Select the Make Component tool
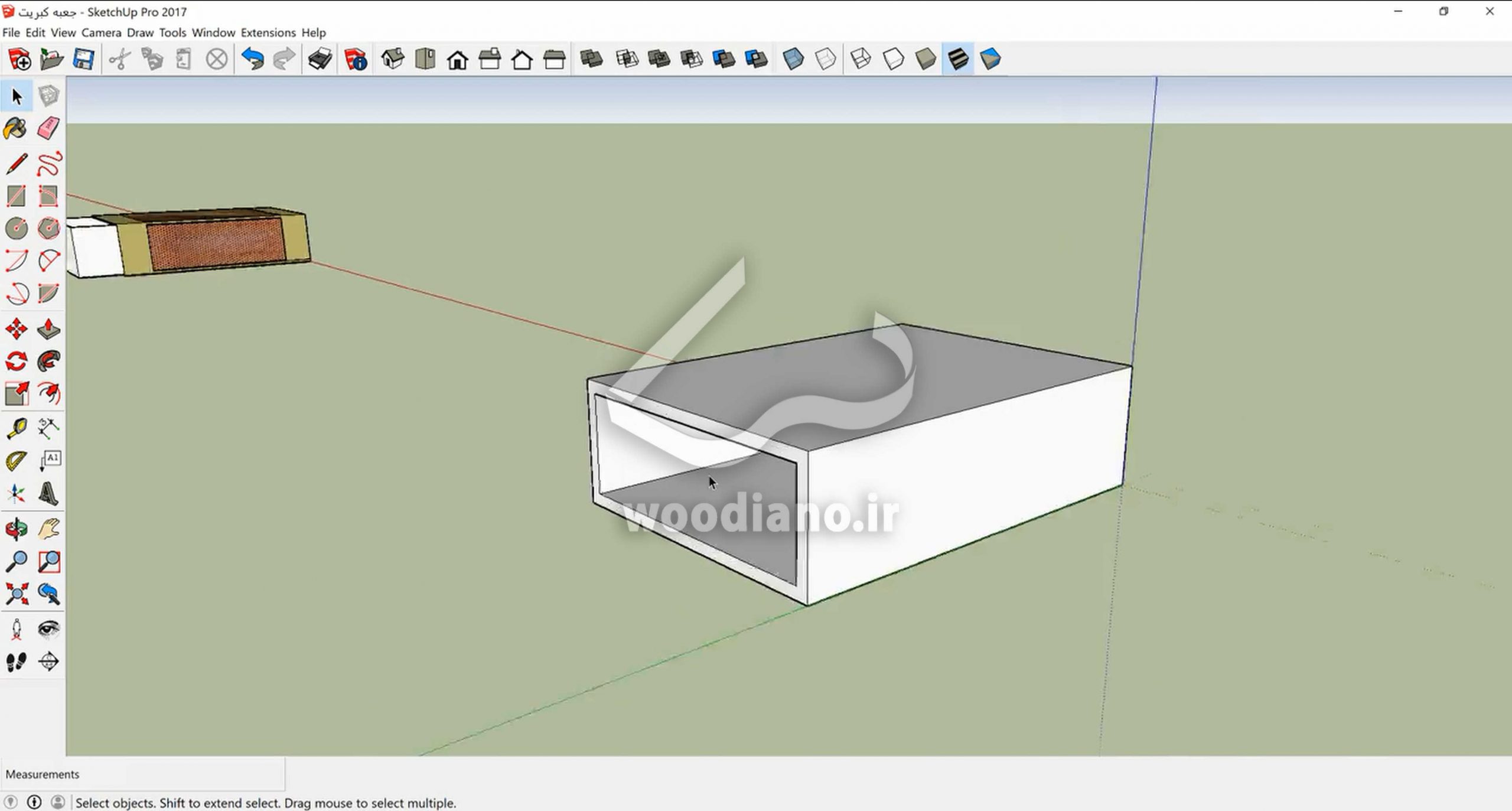 48,96
